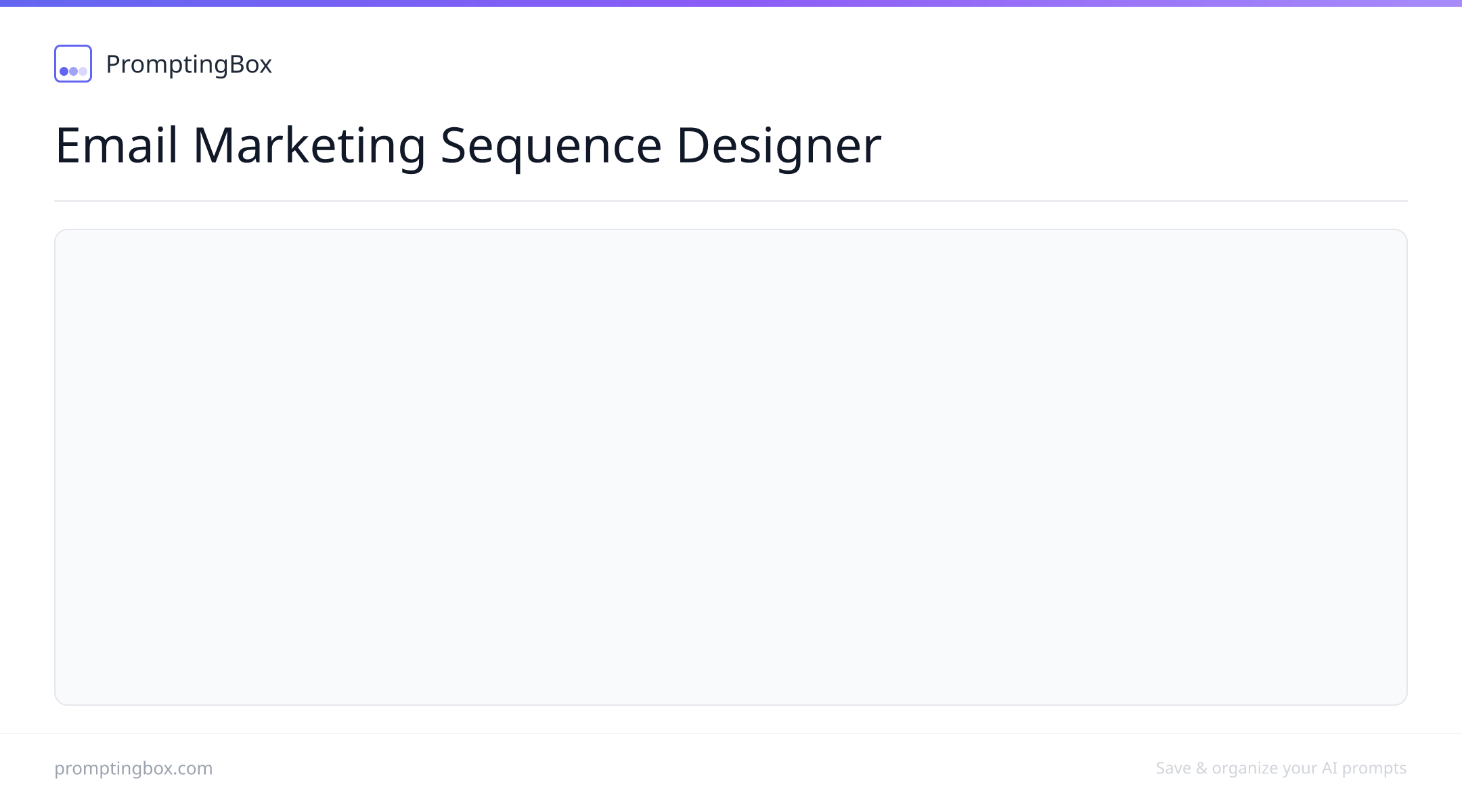The height and width of the screenshot is (812, 1462).
Task: Click the PromptingBox logo icon
Action: (x=73, y=64)
